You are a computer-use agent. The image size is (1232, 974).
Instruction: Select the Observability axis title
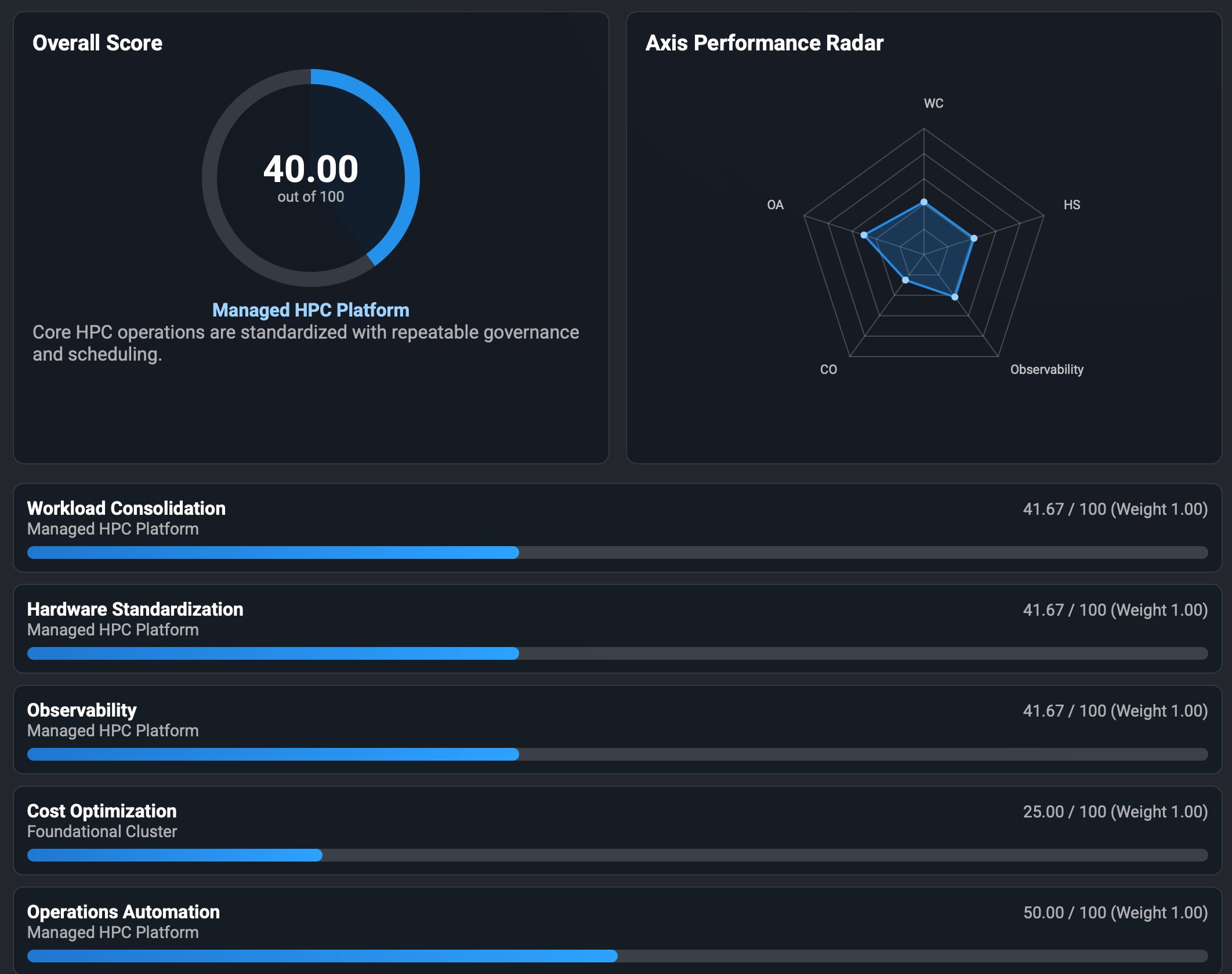82,710
